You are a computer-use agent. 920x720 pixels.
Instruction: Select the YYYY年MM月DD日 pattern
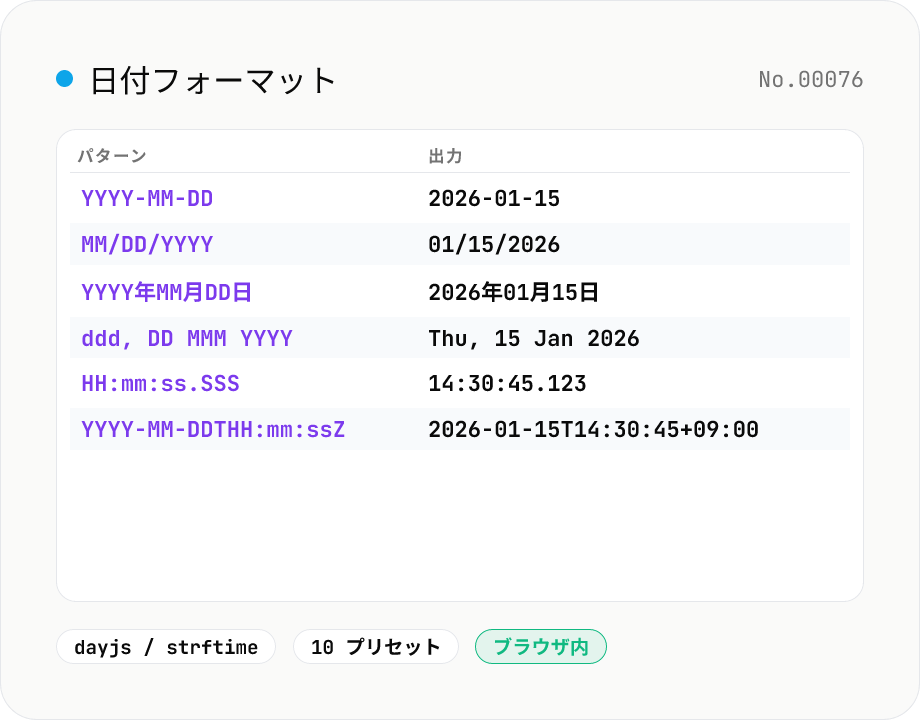point(167,292)
